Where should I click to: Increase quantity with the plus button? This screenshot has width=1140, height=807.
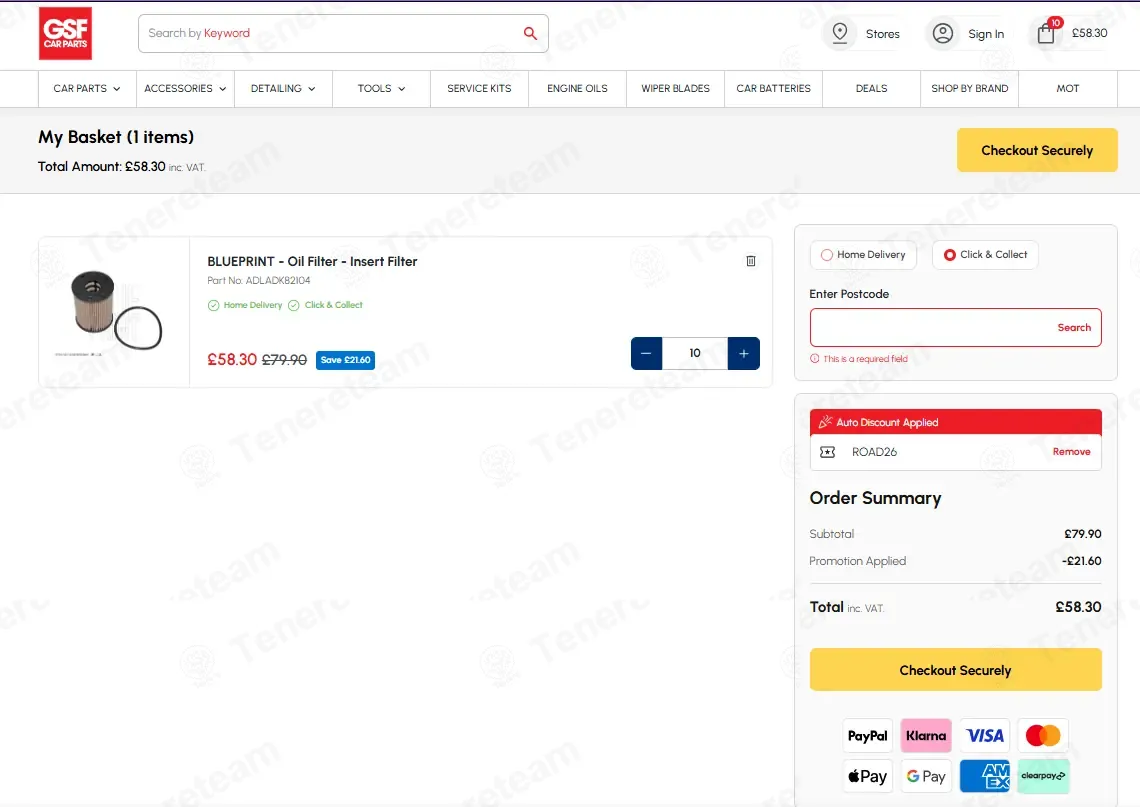click(x=744, y=353)
